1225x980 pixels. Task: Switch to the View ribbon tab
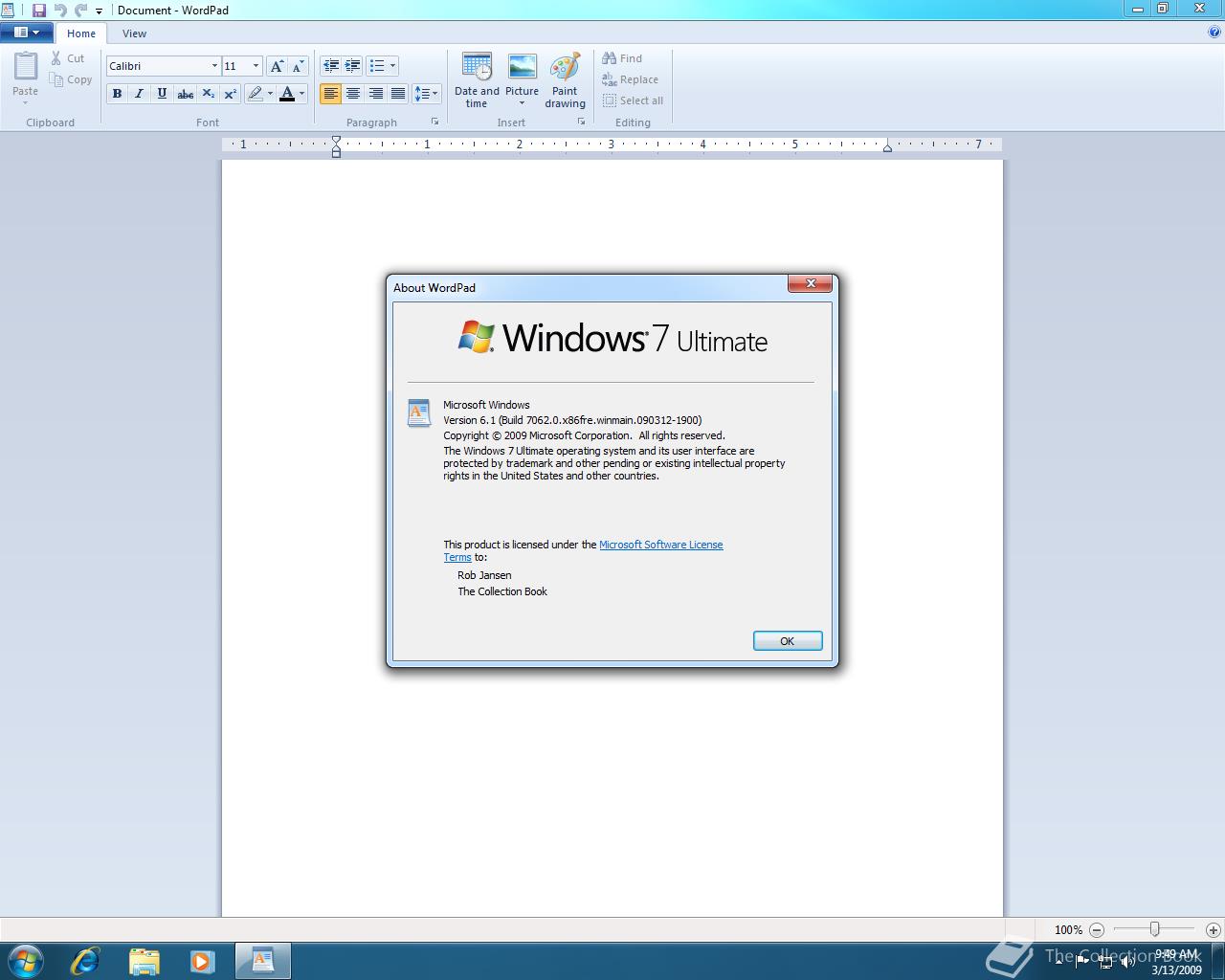tap(134, 33)
